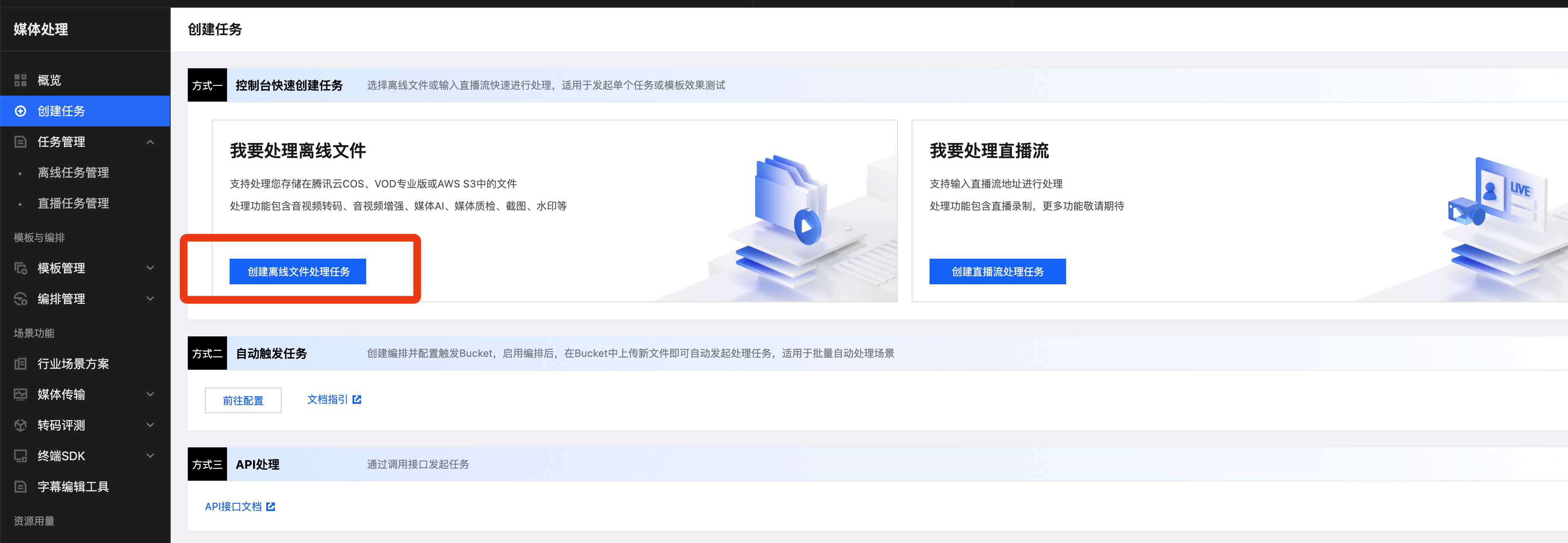The image size is (1568, 543).
Task: Click the 概览 grid icon
Action: pos(20,80)
